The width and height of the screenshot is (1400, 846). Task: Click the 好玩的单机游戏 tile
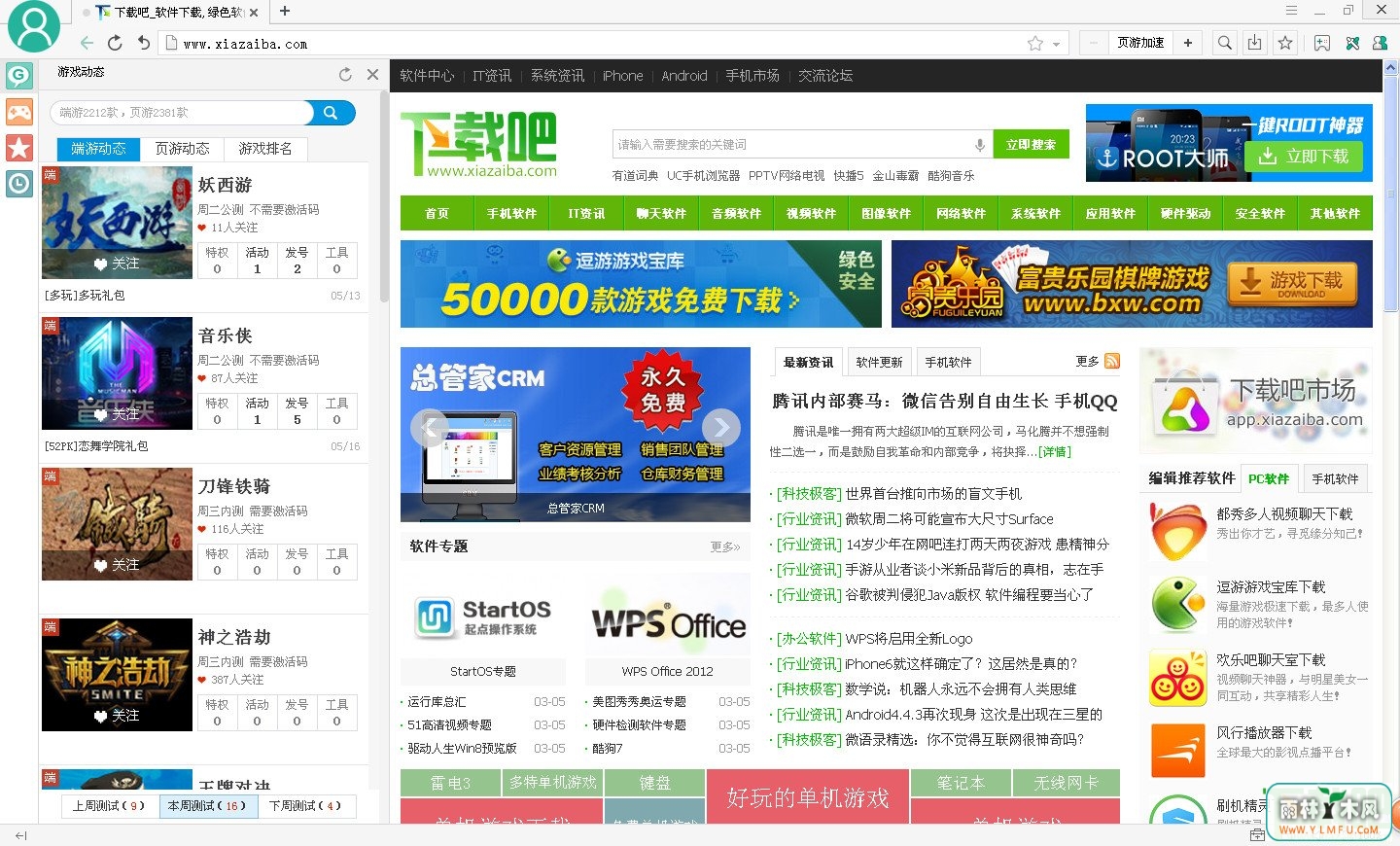(x=808, y=797)
